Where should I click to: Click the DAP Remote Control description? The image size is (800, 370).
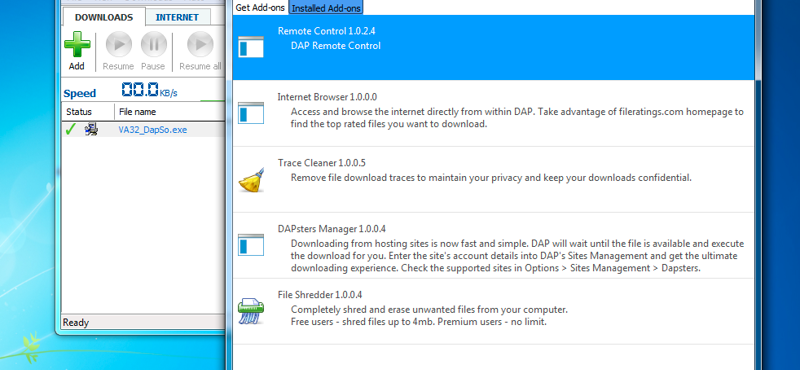[336, 46]
